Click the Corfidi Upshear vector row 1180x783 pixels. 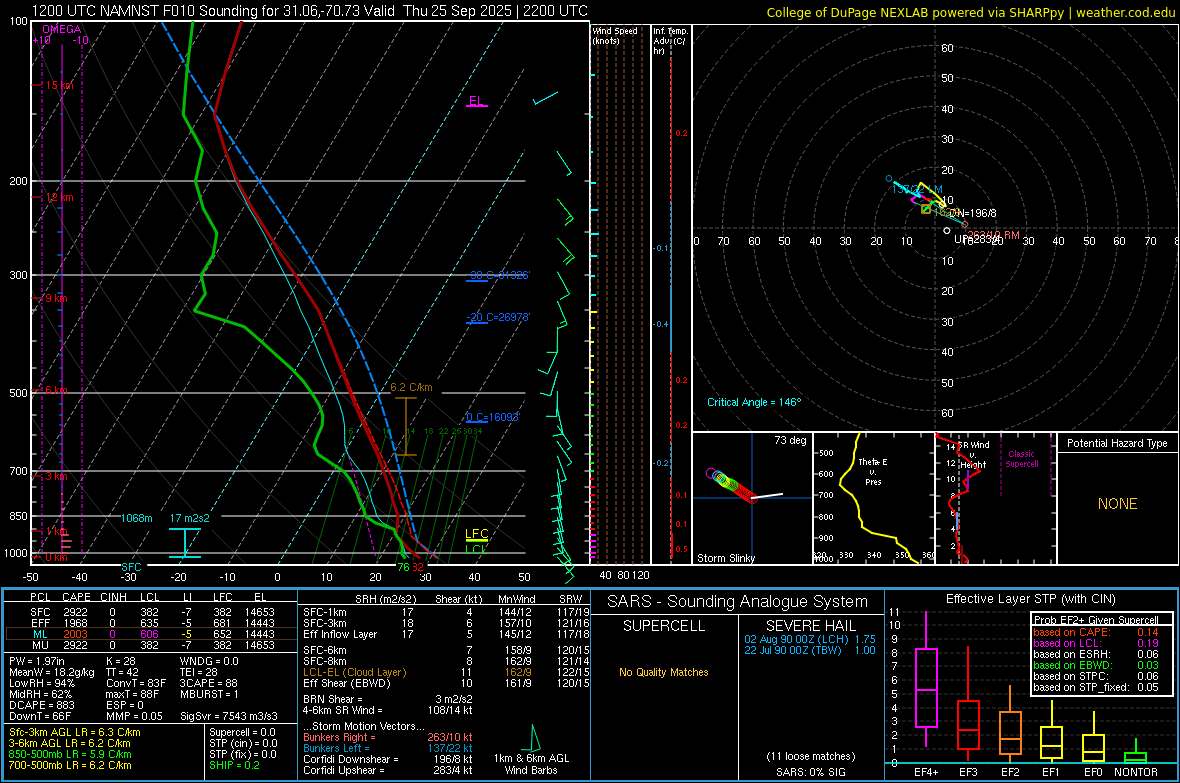pos(387,770)
